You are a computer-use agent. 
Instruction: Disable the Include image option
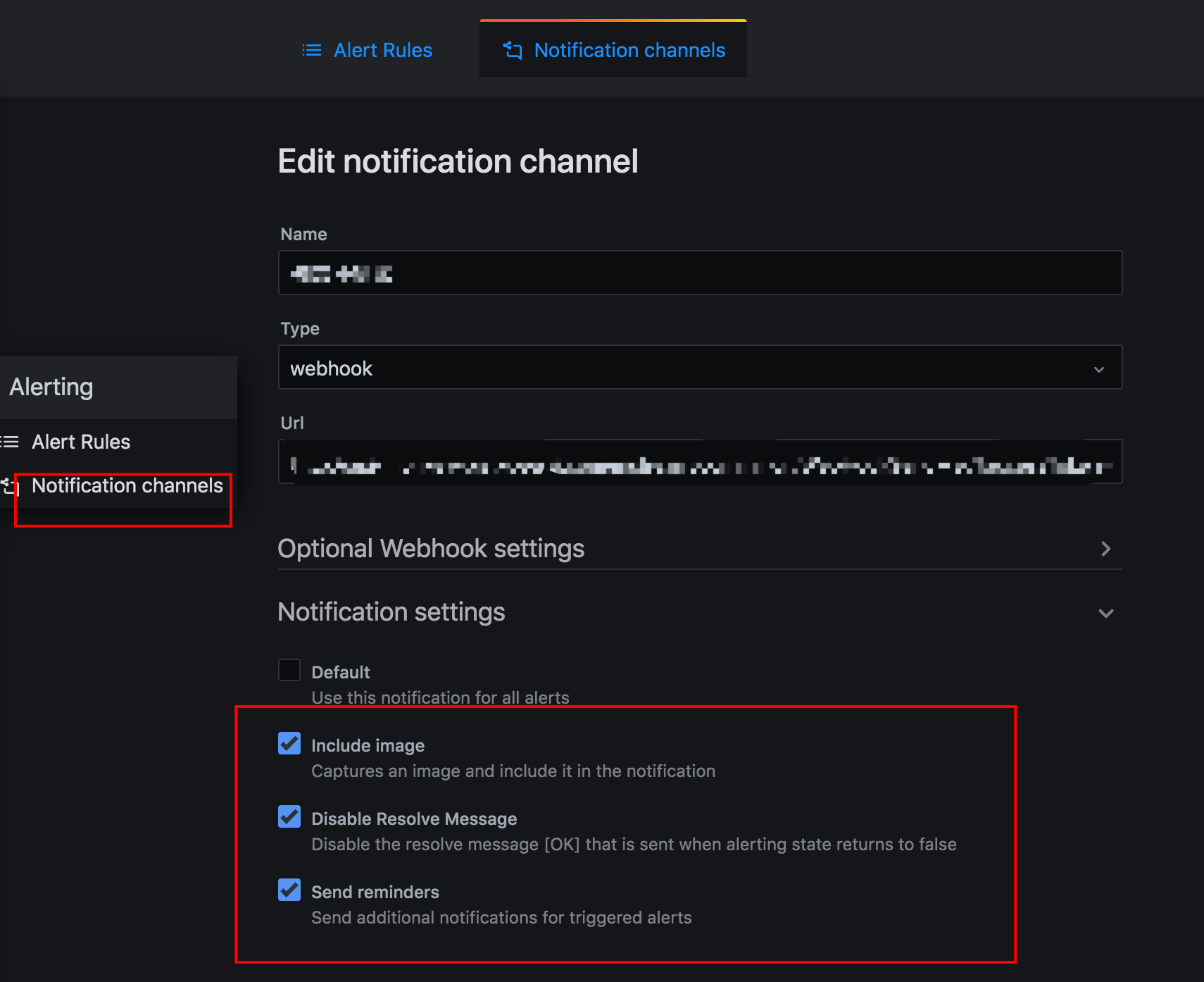(x=289, y=743)
